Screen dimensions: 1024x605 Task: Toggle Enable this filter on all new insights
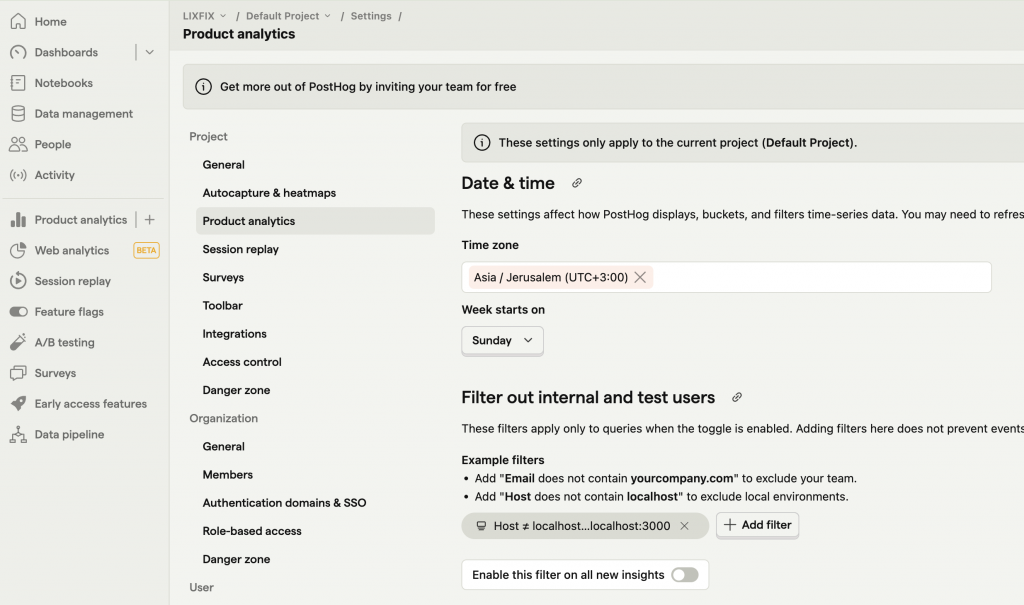[x=684, y=575]
